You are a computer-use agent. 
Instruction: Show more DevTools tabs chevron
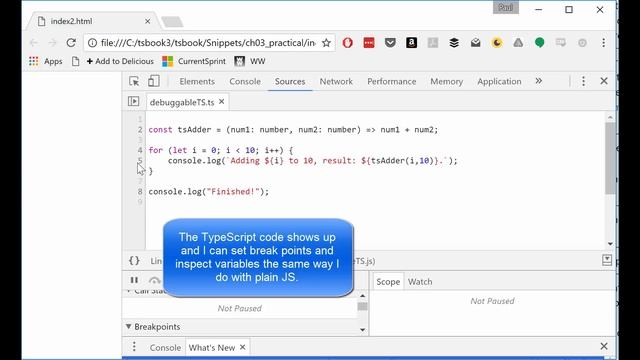[x=539, y=81]
